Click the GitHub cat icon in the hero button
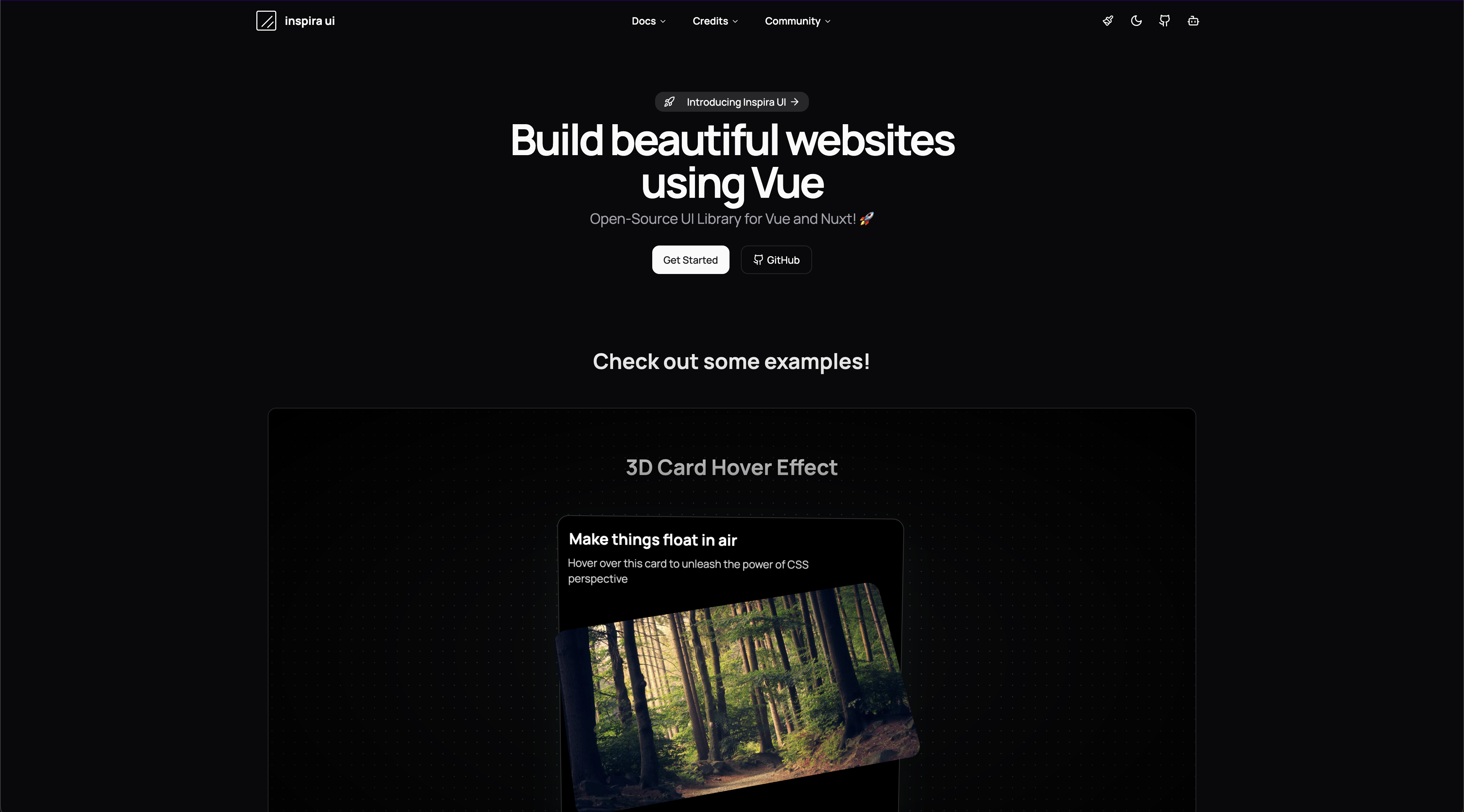This screenshot has width=1464, height=812. (x=758, y=260)
